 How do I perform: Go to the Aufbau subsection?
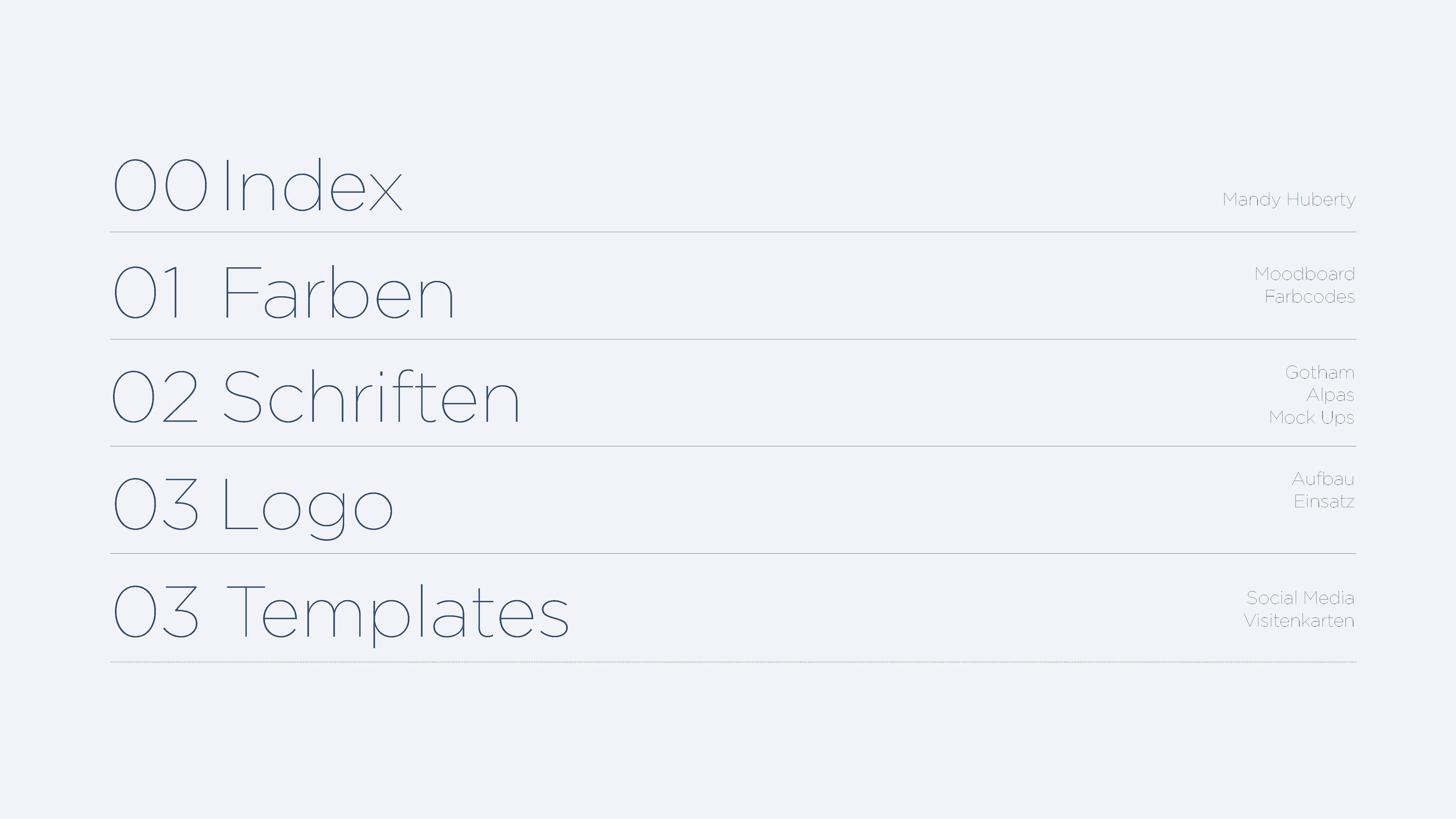1323,479
